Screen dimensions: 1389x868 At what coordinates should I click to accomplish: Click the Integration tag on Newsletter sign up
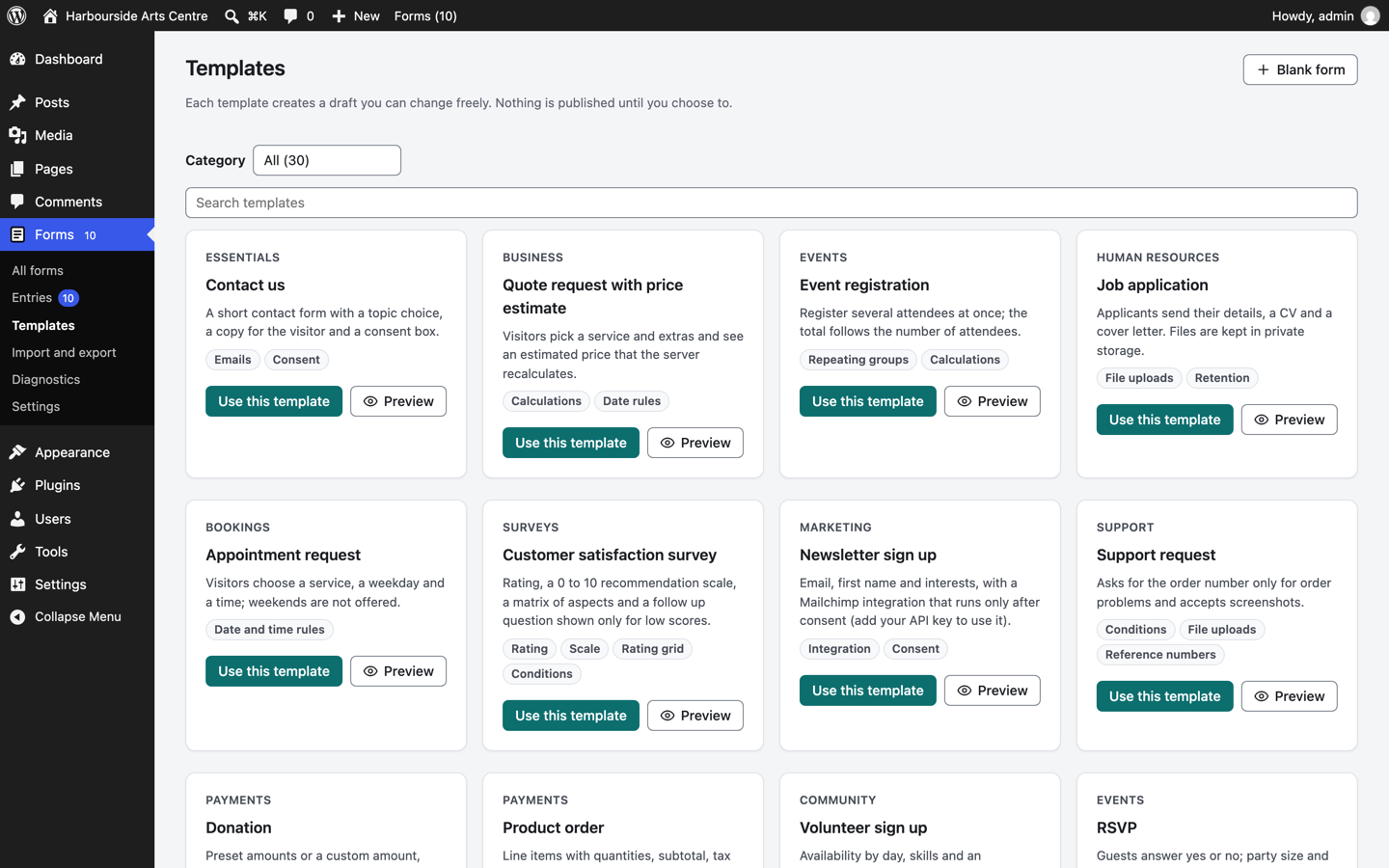pyautogui.click(x=839, y=649)
